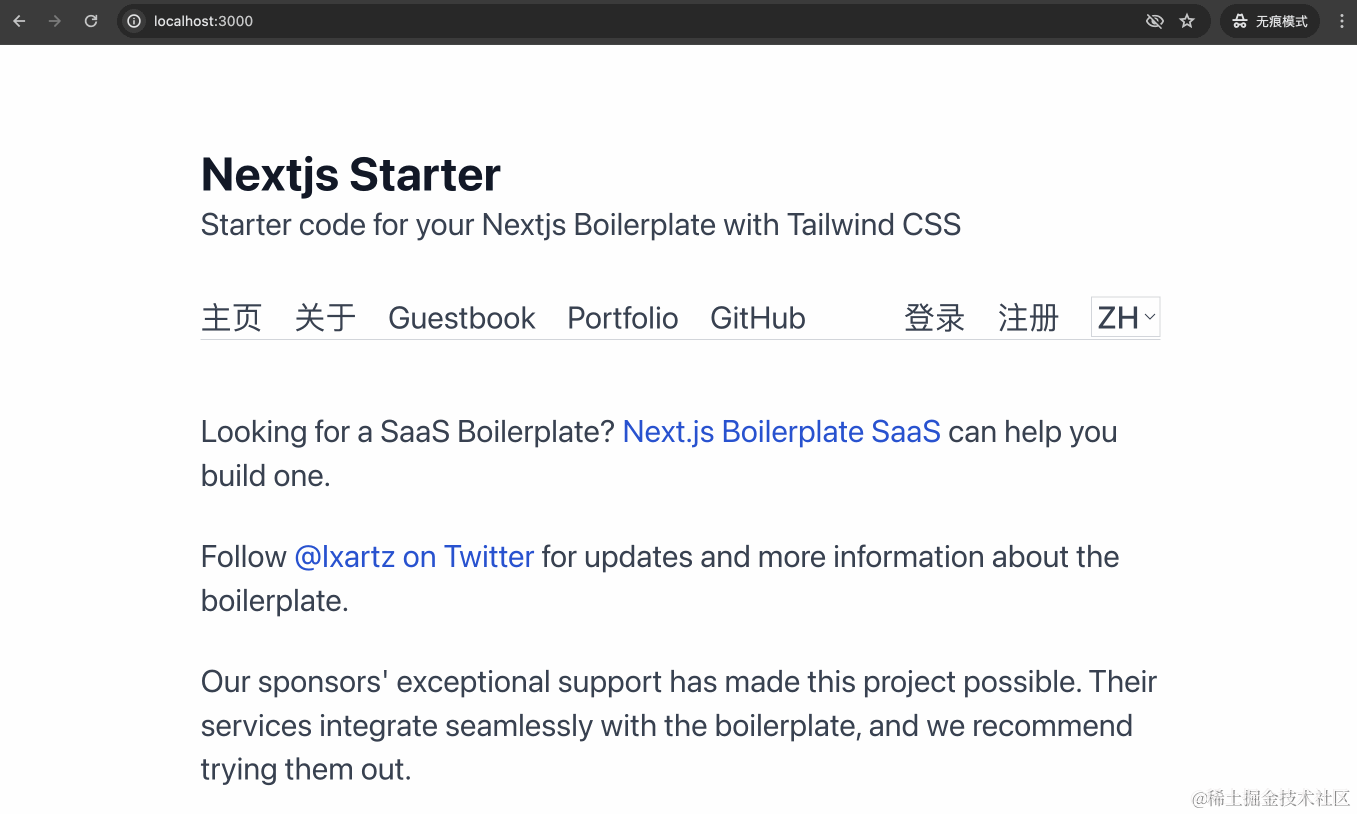This screenshot has width=1357, height=814.
Task: View site information icon in address bar
Action: (x=134, y=21)
